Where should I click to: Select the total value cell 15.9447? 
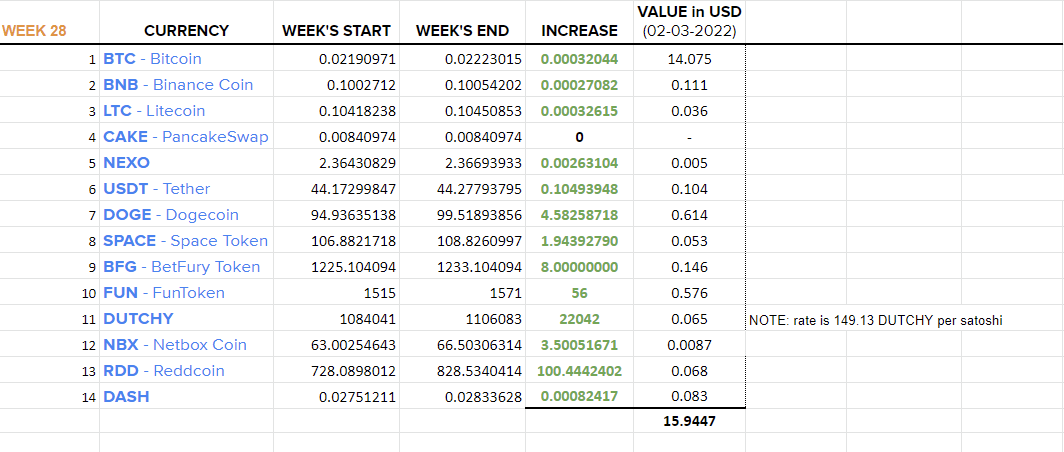(x=689, y=421)
